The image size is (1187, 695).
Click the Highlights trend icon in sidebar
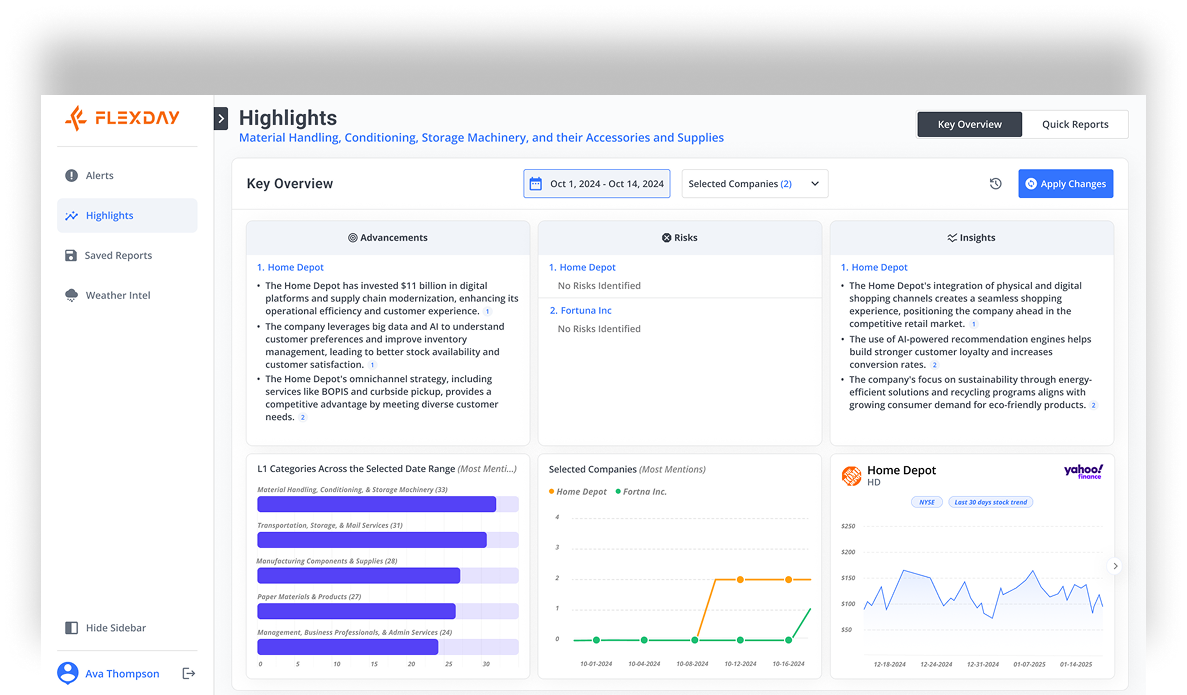coord(71,216)
